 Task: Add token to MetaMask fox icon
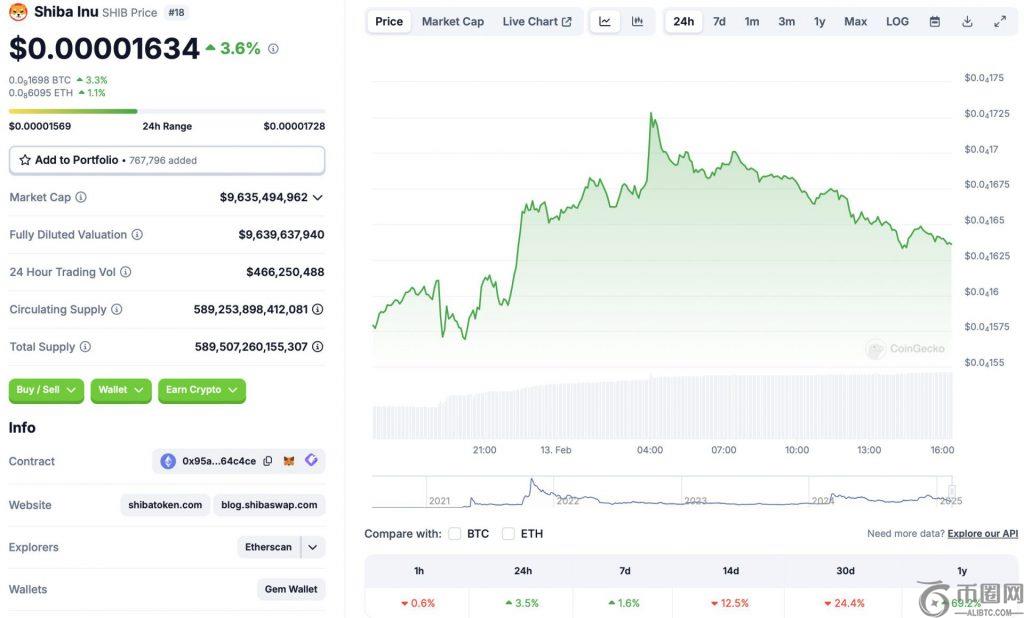click(289, 461)
